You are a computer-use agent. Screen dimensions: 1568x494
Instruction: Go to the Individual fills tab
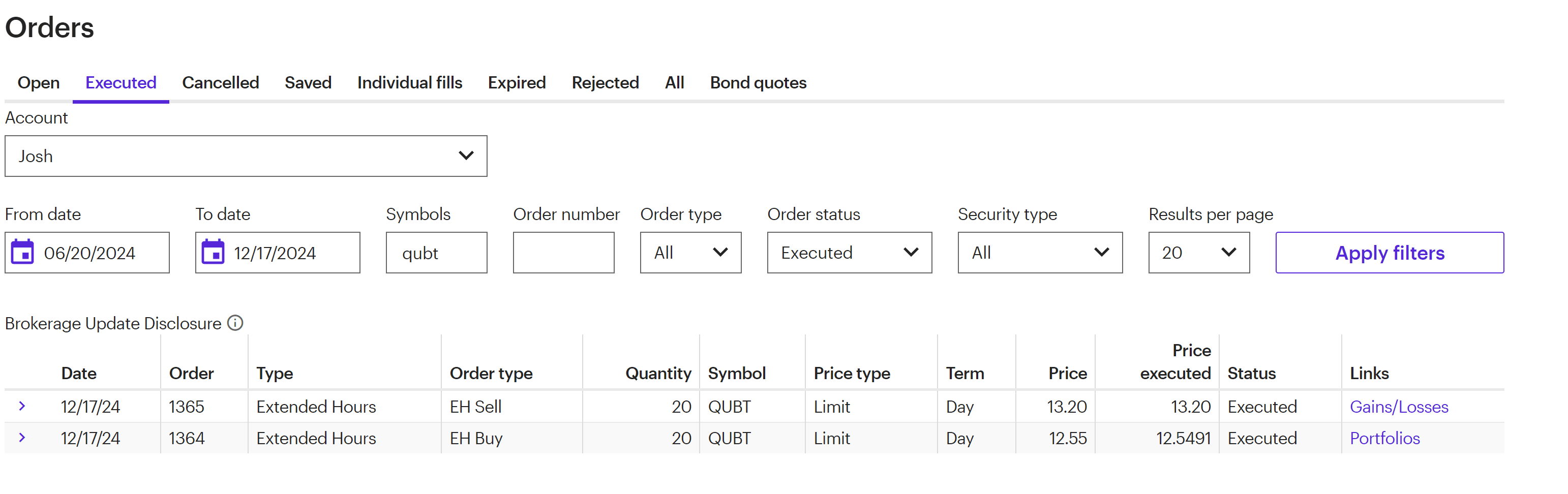tap(410, 83)
